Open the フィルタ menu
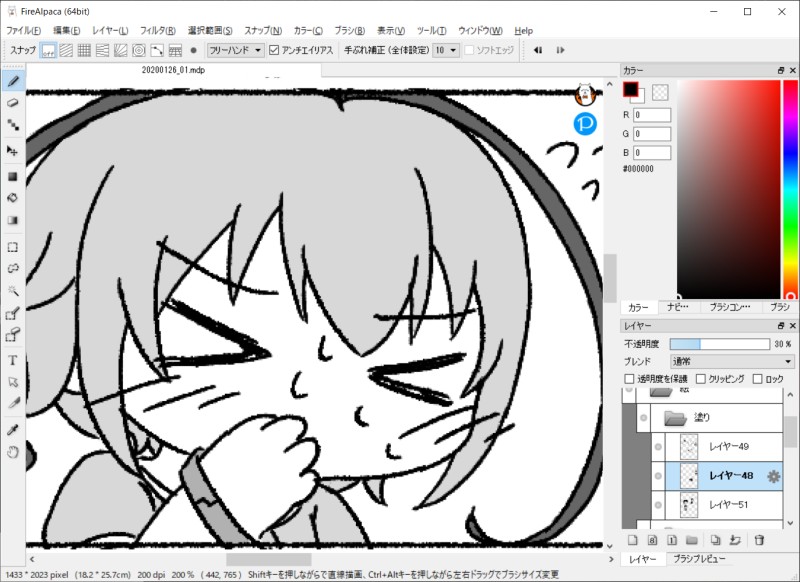Screen dimensions: 800x582 158,31
